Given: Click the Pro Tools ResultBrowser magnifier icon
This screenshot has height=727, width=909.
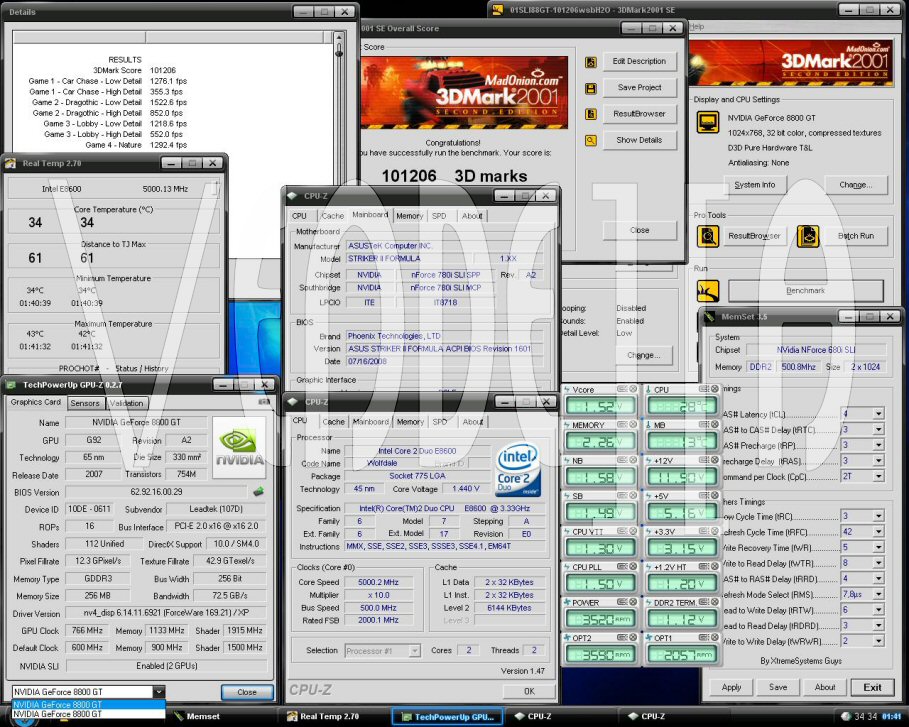Looking at the screenshot, I should coord(708,237).
